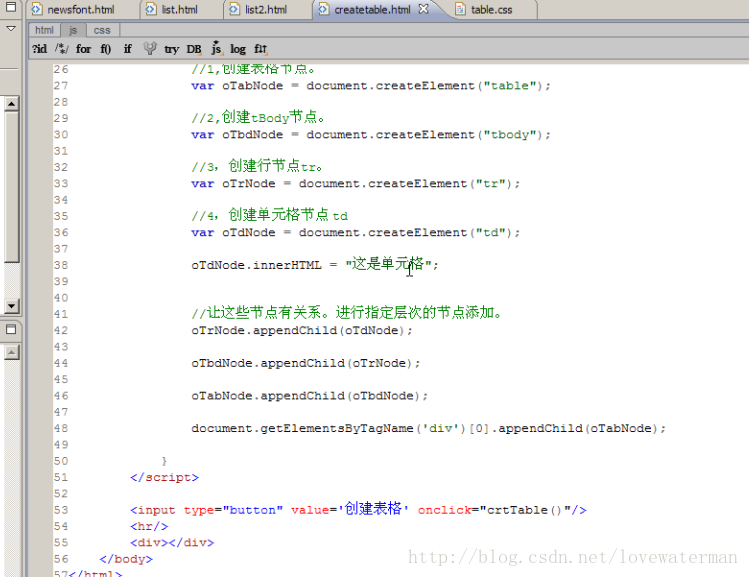Click line number 38 in gutter

pos(61,265)
